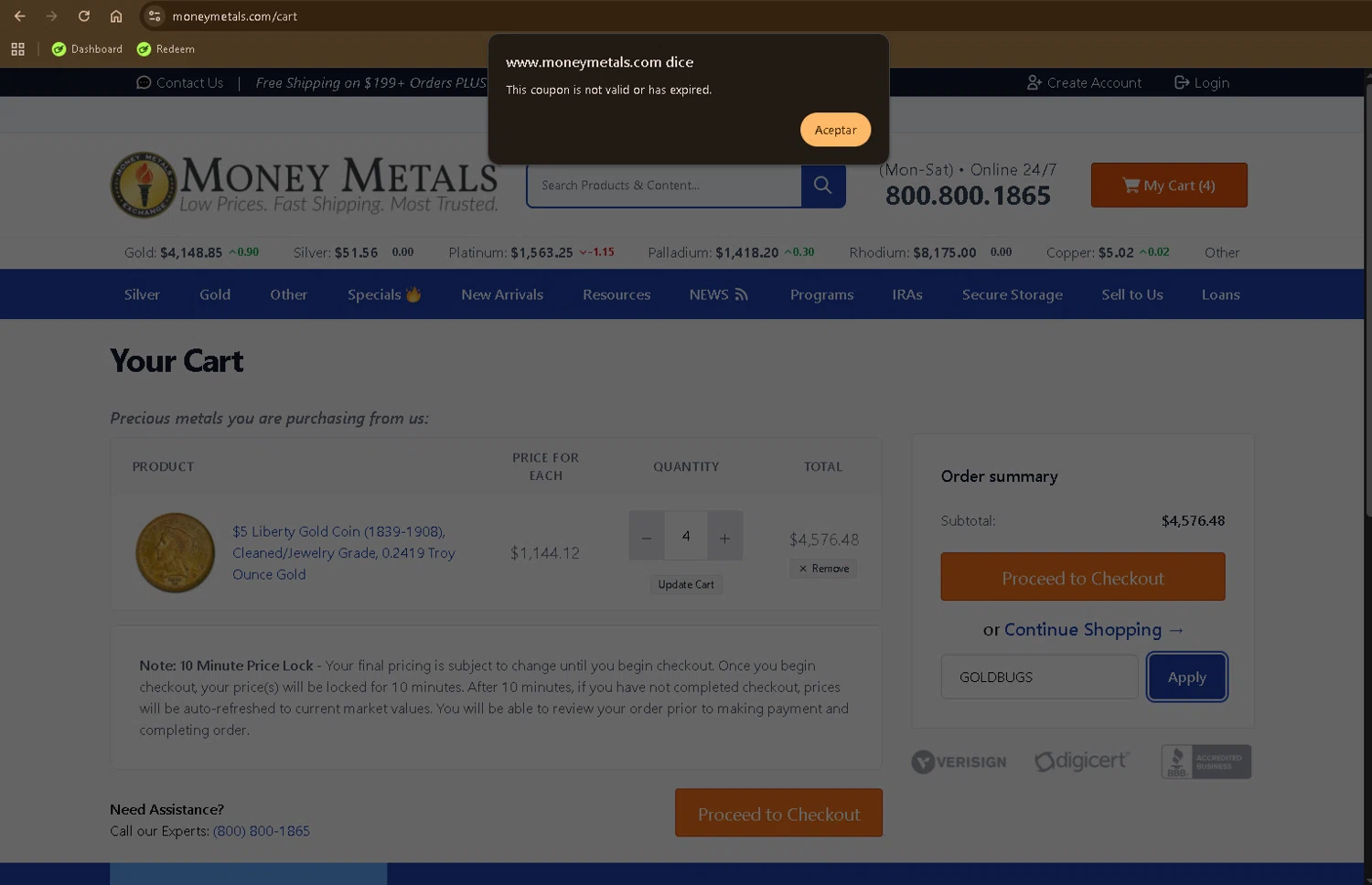Viewport: 1372px width, 885px height.
Task: Open the Resources navigation menu
Action: pyautogui.click(x=616, y=294)
